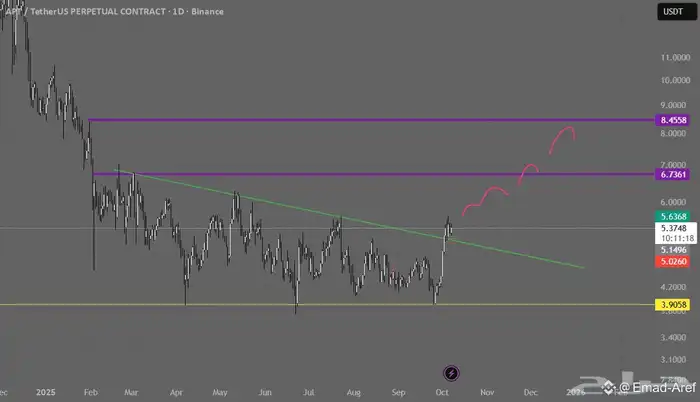Viewport: 700px width, 402px height.
Task: Select the 6.7361 purple price label
Action: pos(671,174)
